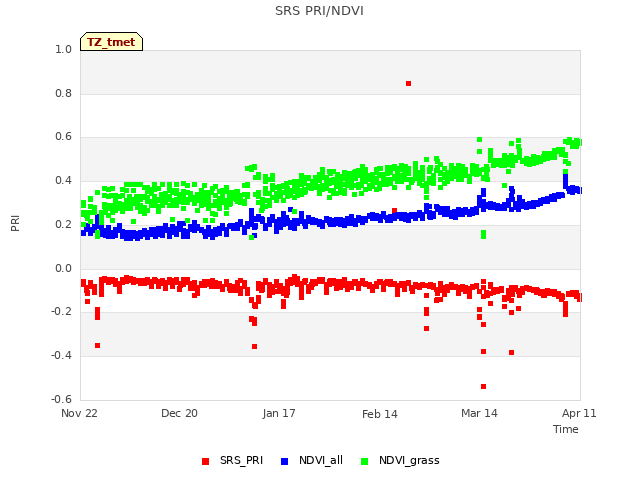Click the Mar 14 axis tick label
Viewport: 640px width, 480px height.
(479, 413)
